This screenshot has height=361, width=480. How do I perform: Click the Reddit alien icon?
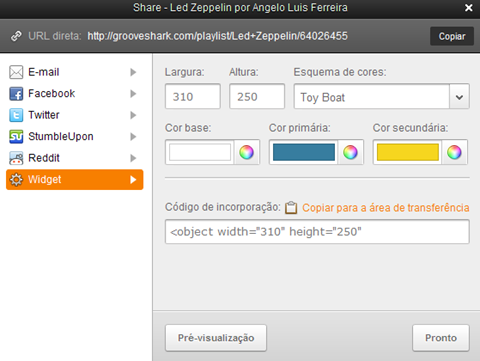tap(16, 158)
